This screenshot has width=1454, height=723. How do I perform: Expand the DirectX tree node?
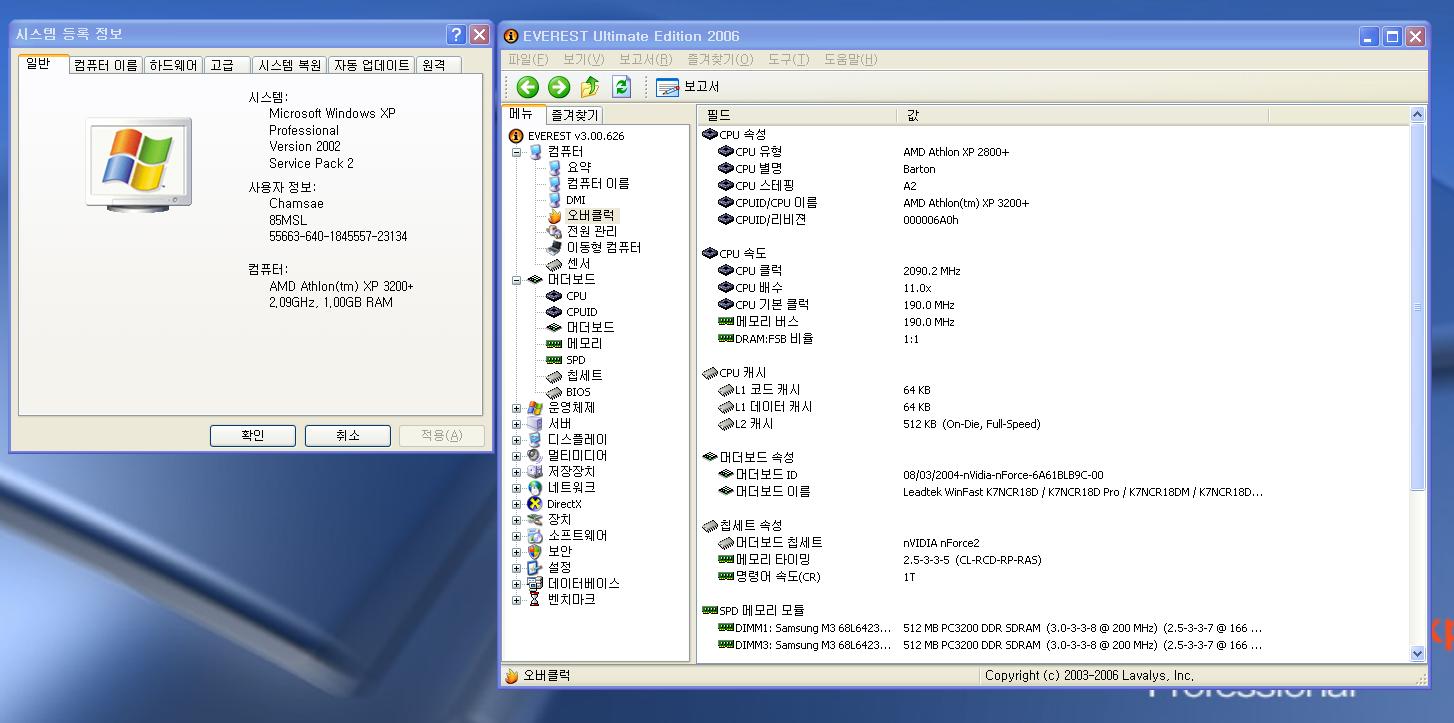point(516,504)
